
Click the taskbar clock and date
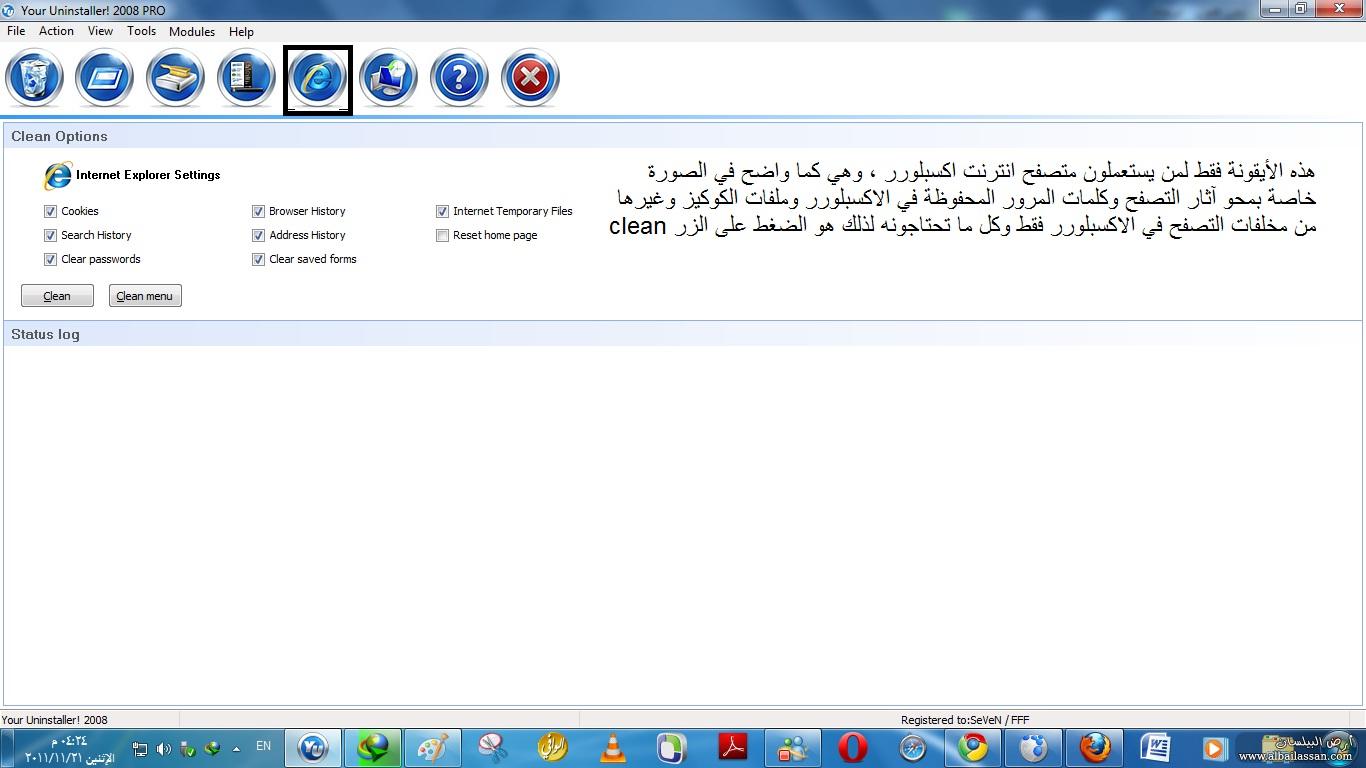(x=70, y=749)
